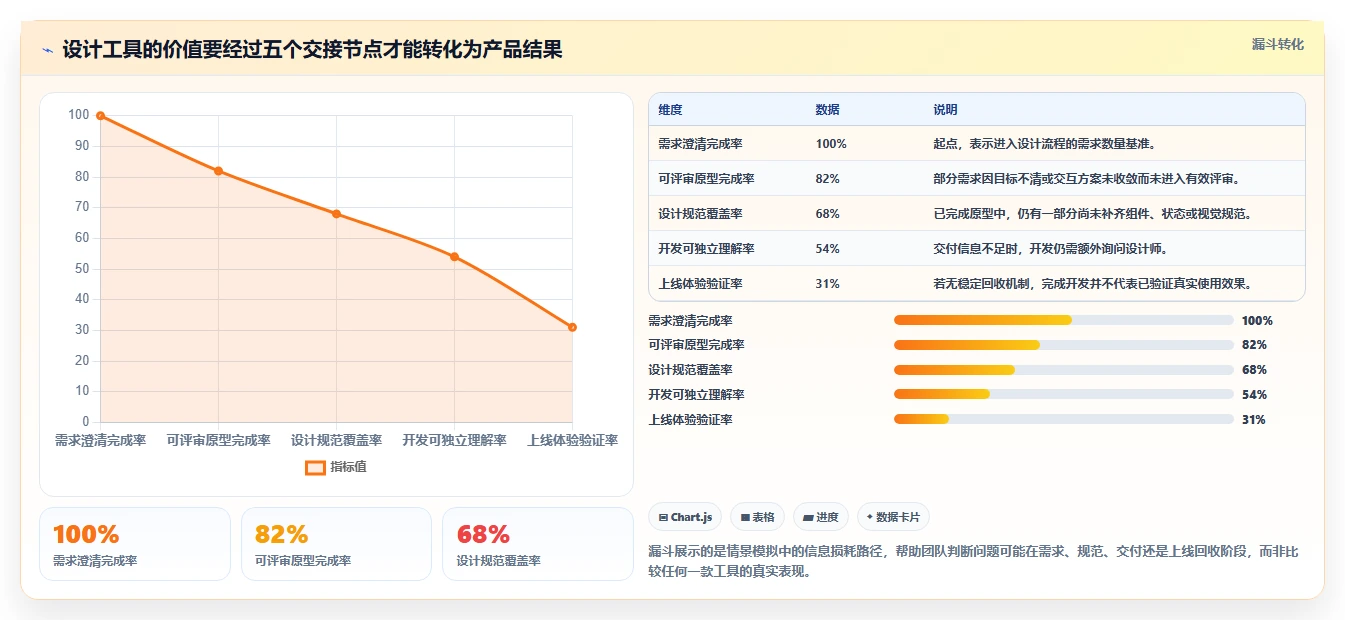The width and height of the screenshot is (1345, 620).
Task: Click the 维度 table column header
Action: (x=670, y=110)
